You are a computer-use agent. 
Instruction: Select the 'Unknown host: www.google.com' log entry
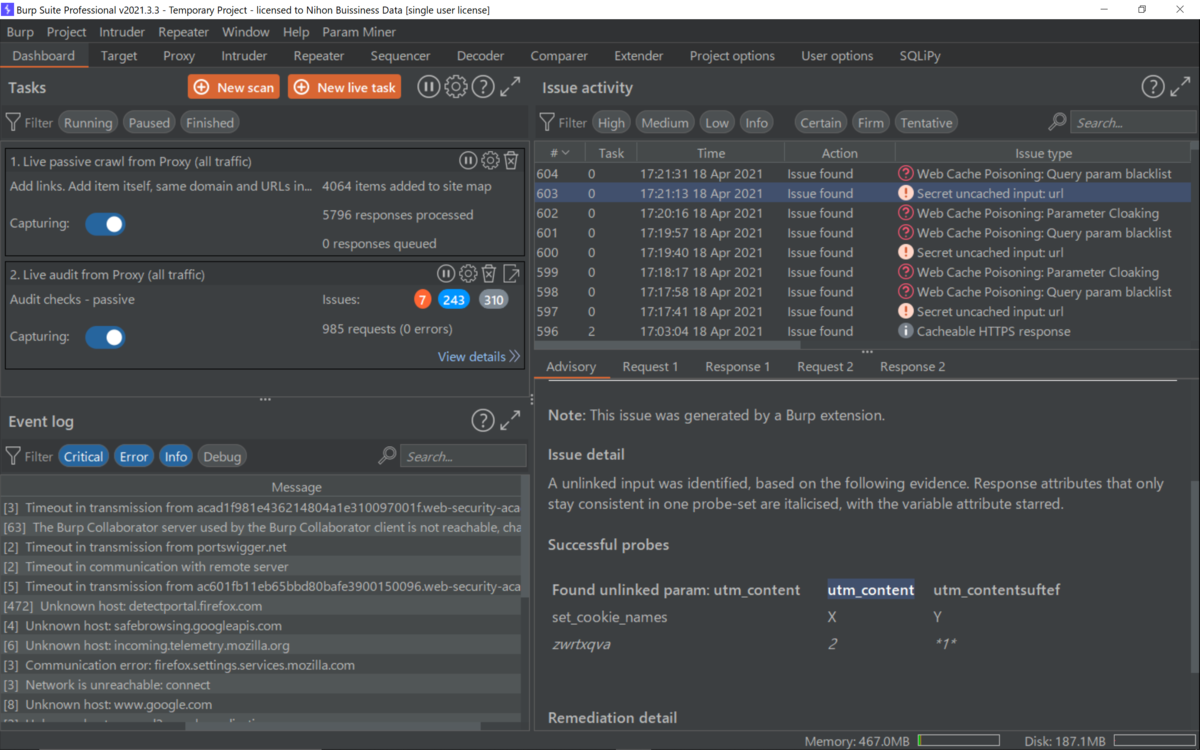point(261,705)
